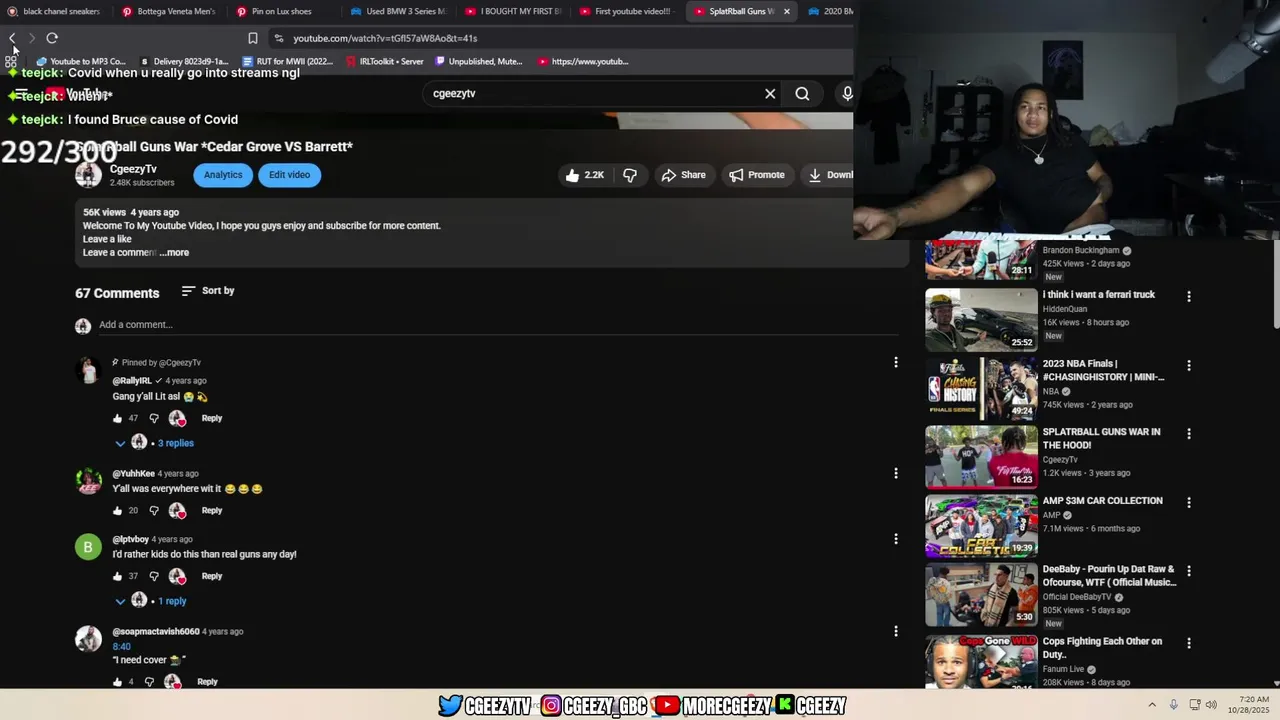Reply to the soapmactavish6060 comment
Image resolution: width=1280 pixels, height=720 pixels.
[207, 682]
